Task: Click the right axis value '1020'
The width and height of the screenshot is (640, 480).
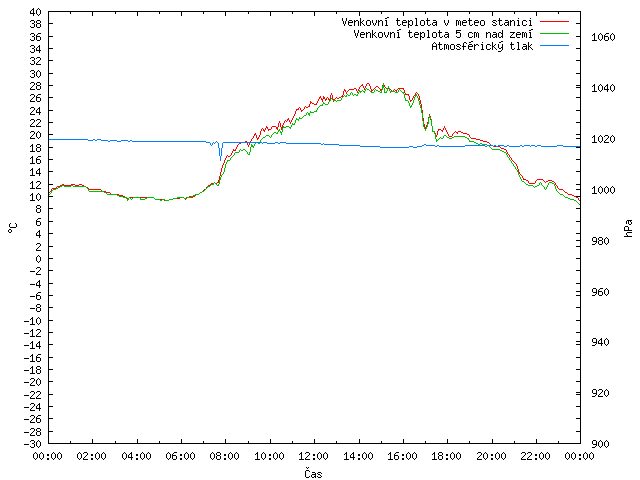Action: pos(603,139)
